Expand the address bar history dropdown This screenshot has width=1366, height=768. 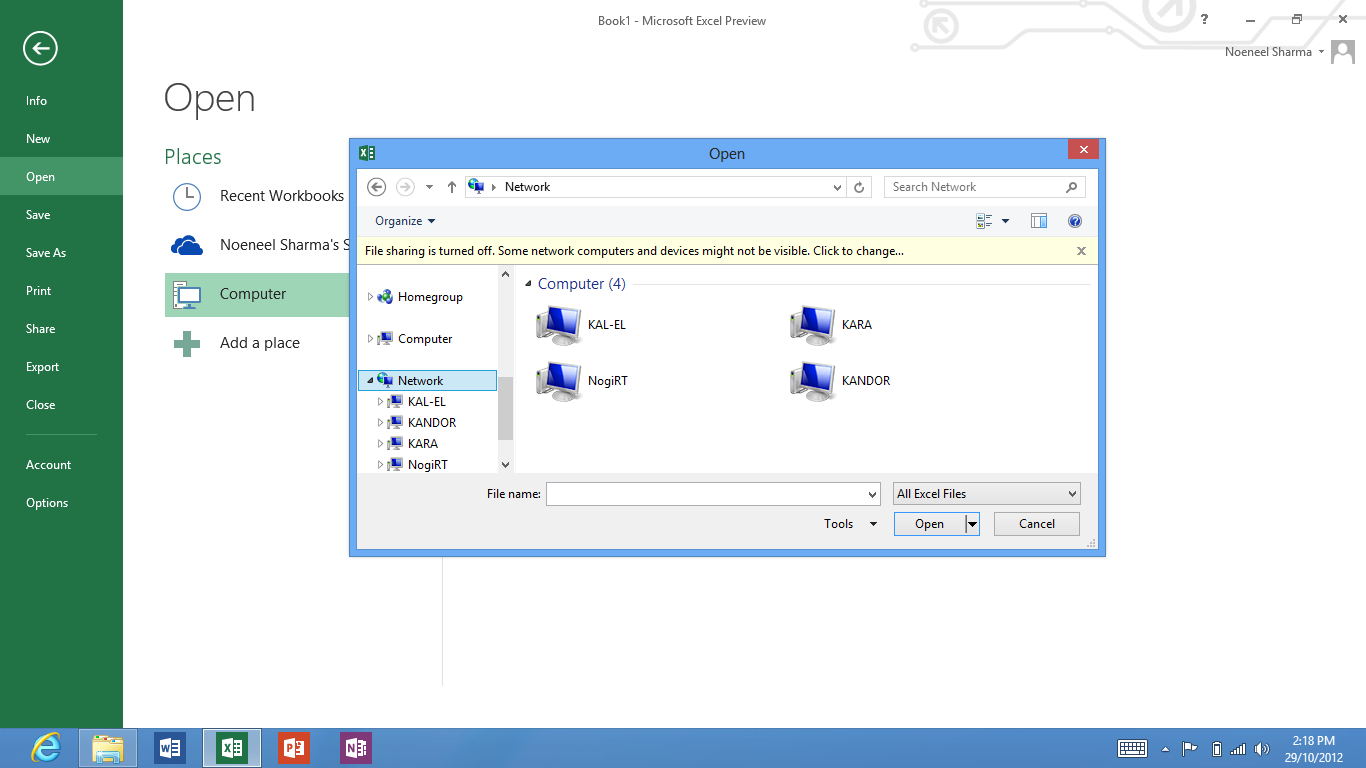[837, 187]
